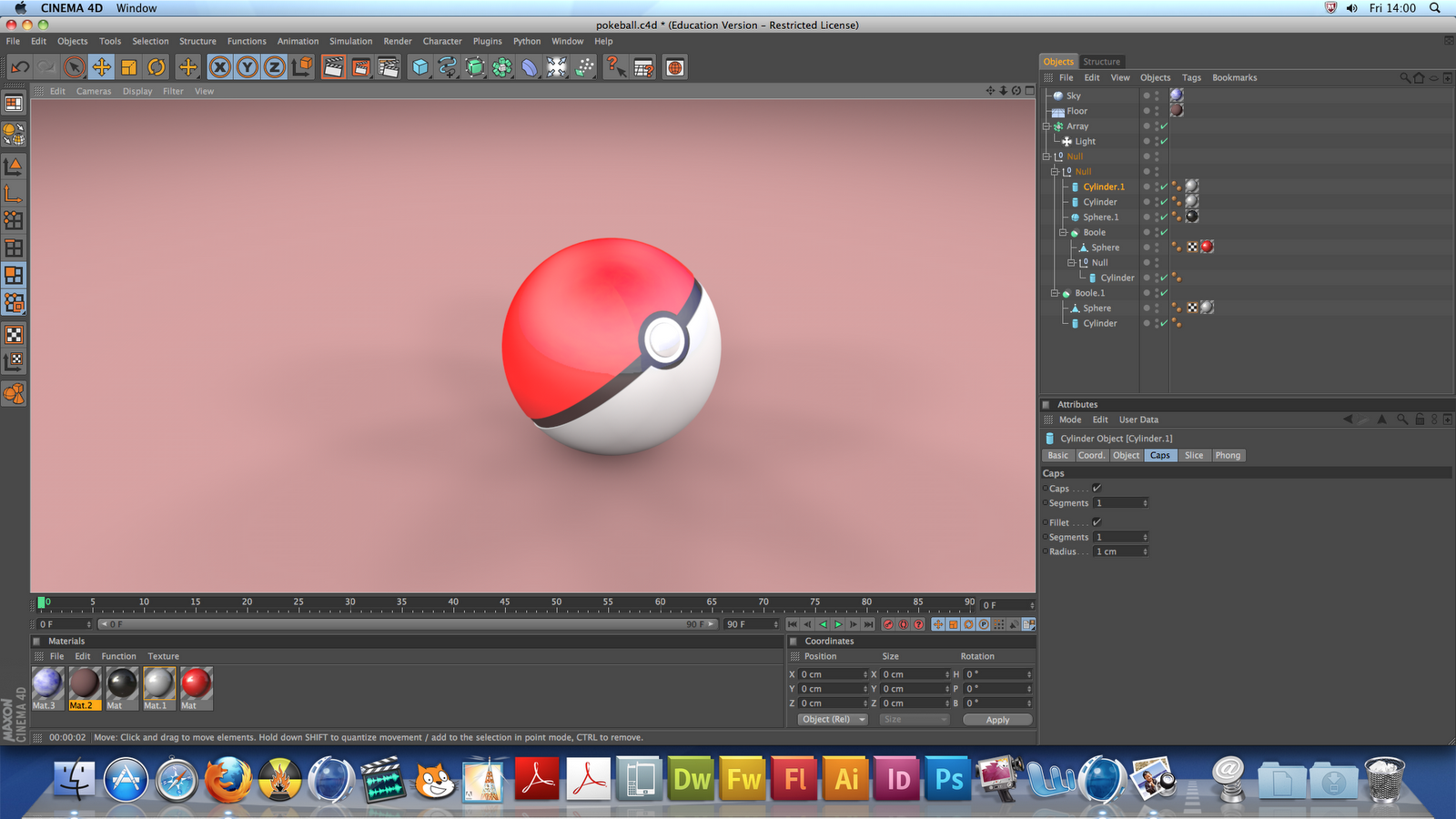Image resolution: width=1456 pixels, height=819 pixels.
Task: Collapse the Array object hierarchy
Action: [1046, 126]
